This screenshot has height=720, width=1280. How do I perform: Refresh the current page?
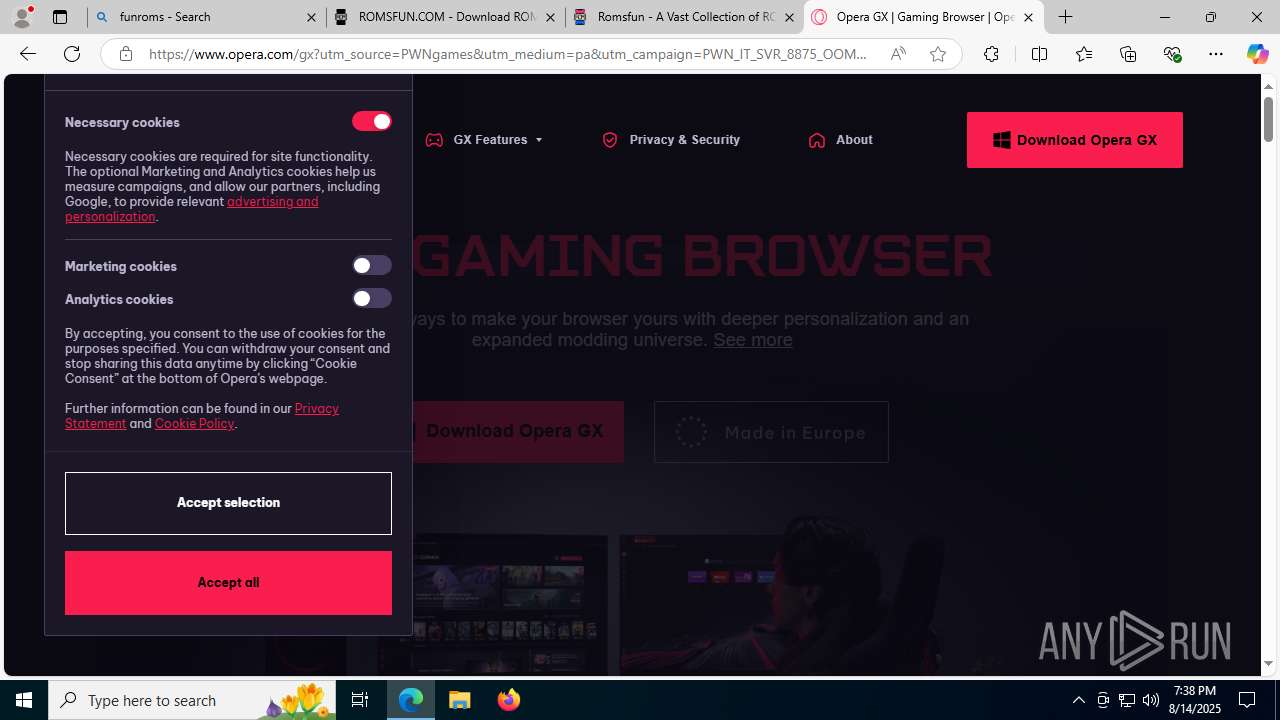tap(72, 54)
